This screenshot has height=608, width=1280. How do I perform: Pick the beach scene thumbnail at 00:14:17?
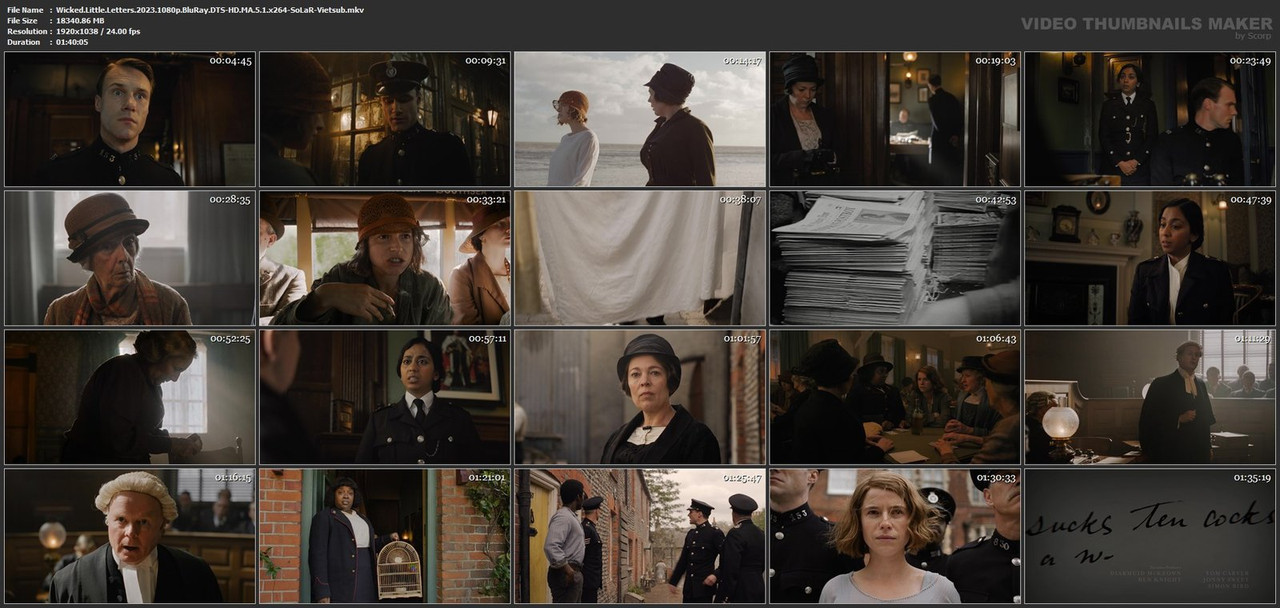coord(640,119)
